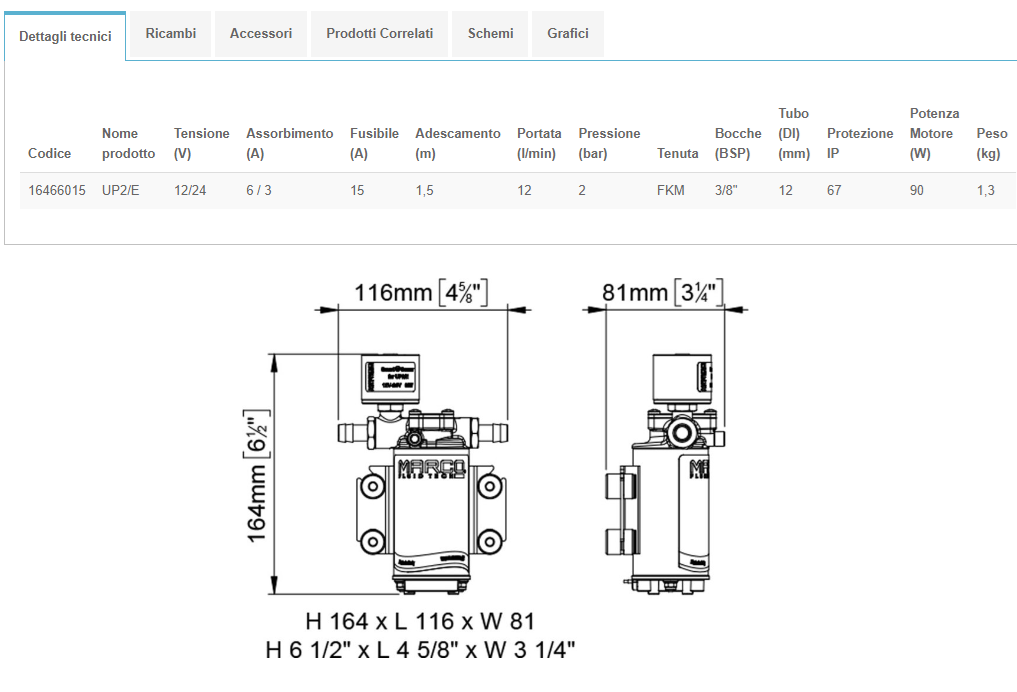Click the Potenza Motore (W) header

tap(934, 133)
